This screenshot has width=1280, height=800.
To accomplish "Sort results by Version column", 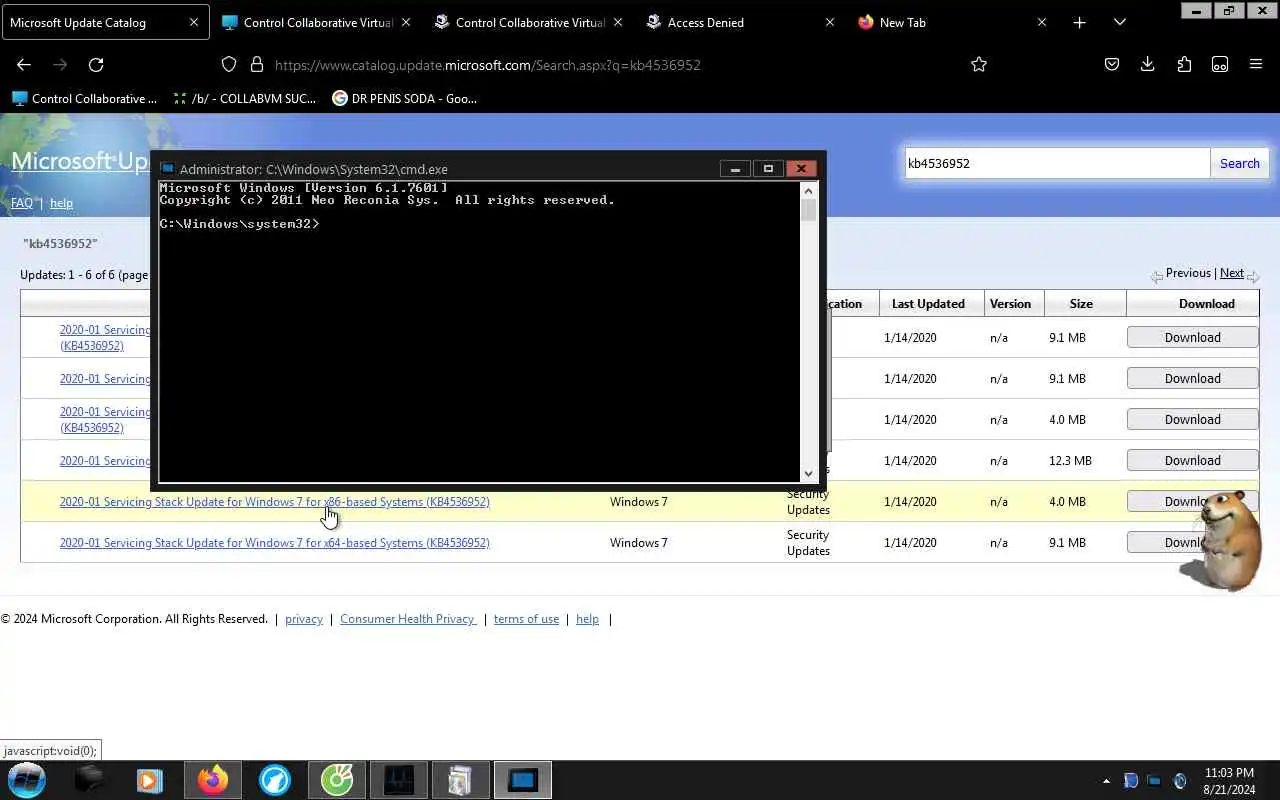I will pos(1010,303).
